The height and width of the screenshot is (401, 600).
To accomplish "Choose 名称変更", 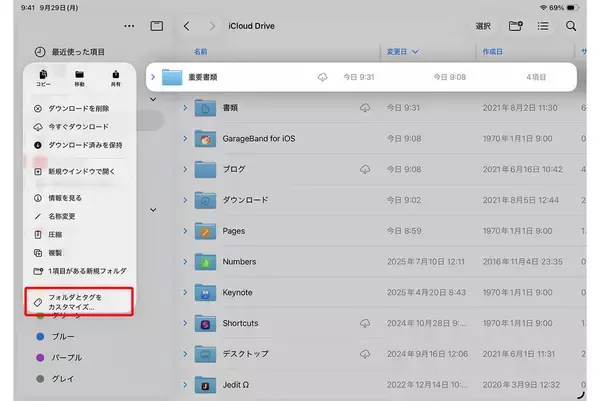I will 80,216.
